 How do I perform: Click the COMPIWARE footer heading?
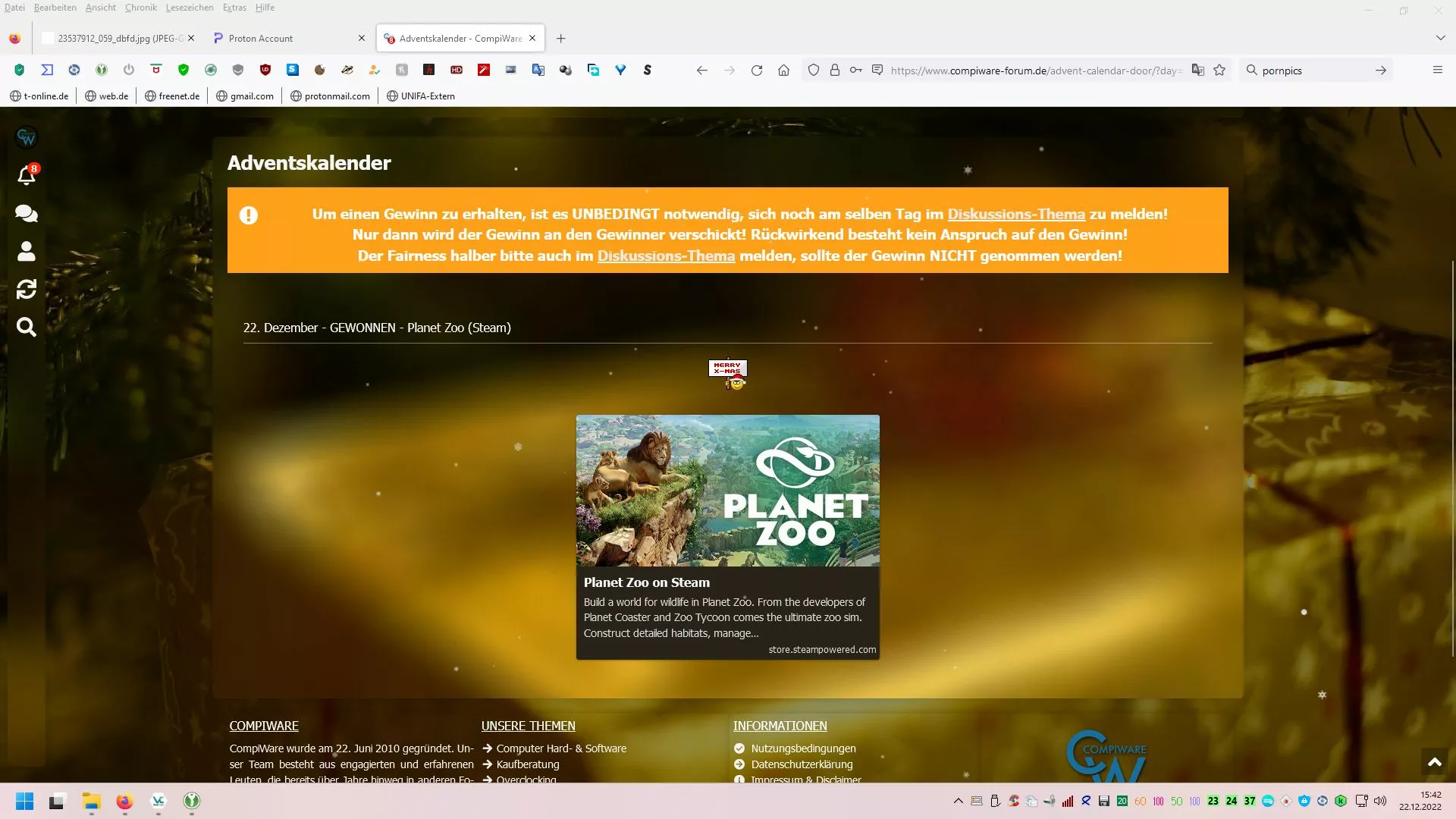coord(264,726)
